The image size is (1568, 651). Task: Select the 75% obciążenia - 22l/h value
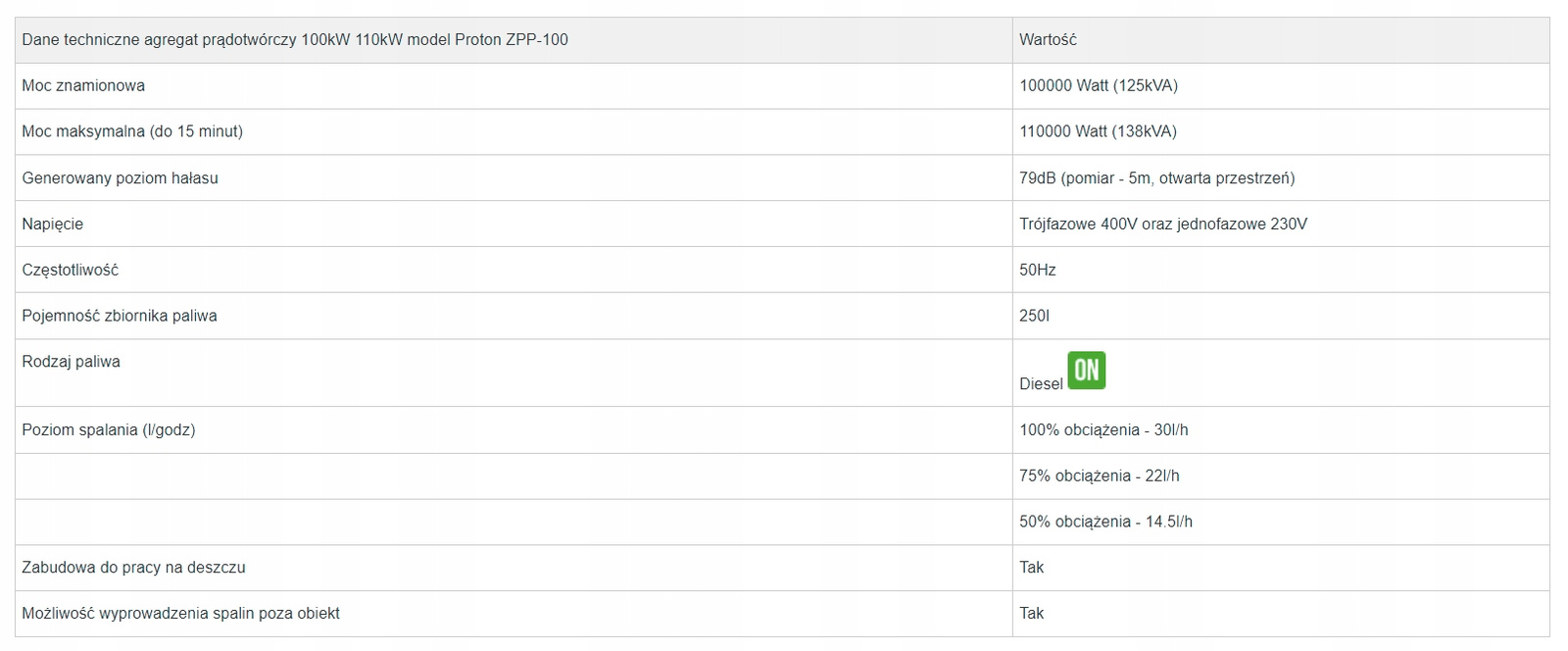pyautogui.click(x=1100, y=476)
